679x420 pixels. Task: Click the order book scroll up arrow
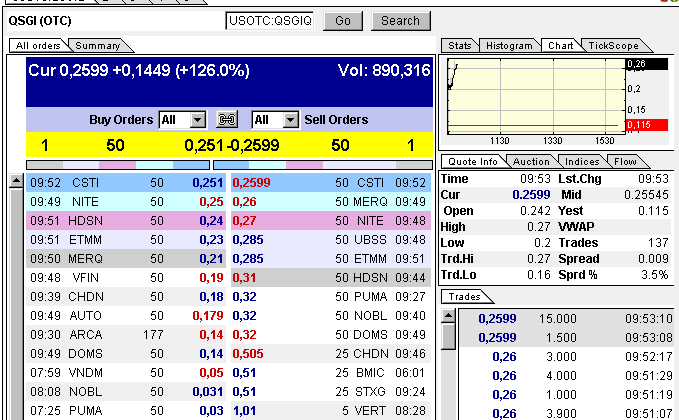point(16,182)
